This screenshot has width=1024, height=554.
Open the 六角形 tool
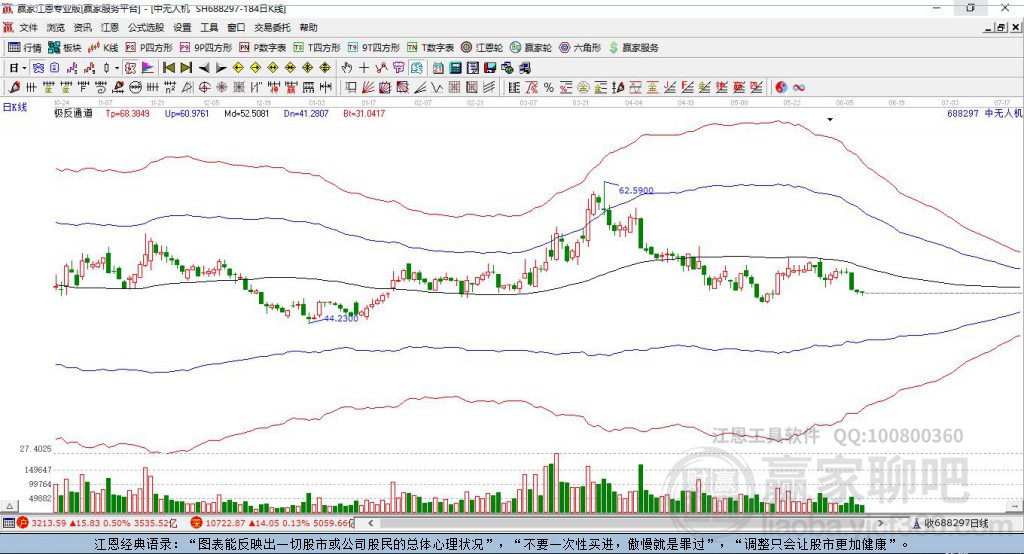coord(580,48)
